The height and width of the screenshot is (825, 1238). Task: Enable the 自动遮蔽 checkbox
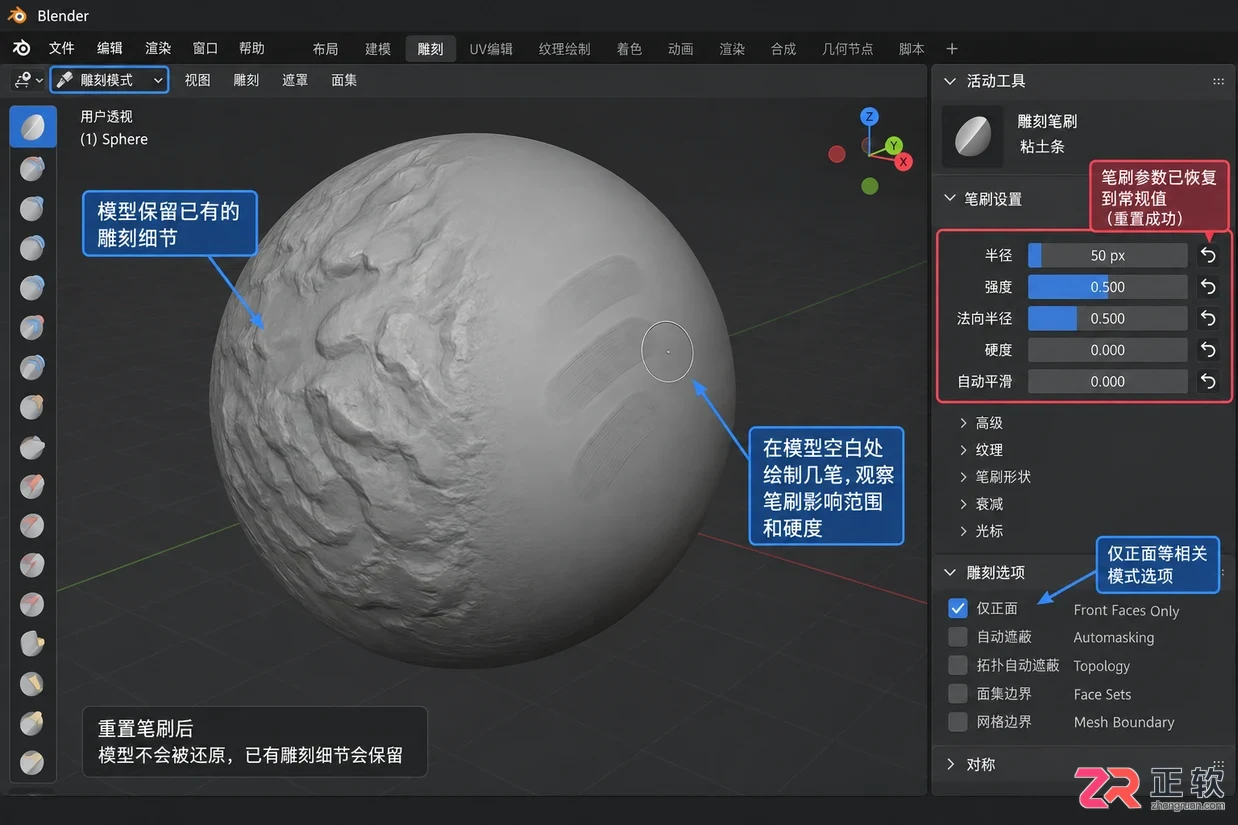tap(958, 636)
